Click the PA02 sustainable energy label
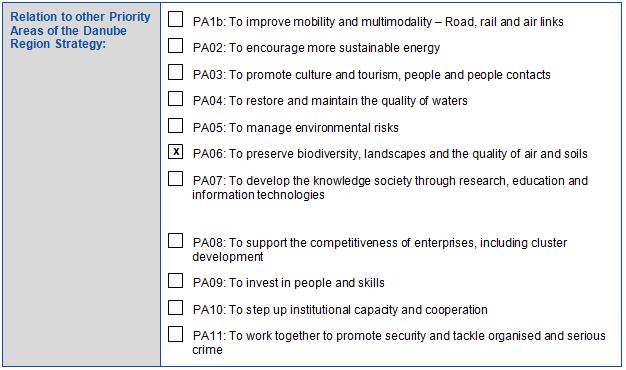The height and width of the screenshot is (370, 626). pyautogui.click(x=316, y=48)
